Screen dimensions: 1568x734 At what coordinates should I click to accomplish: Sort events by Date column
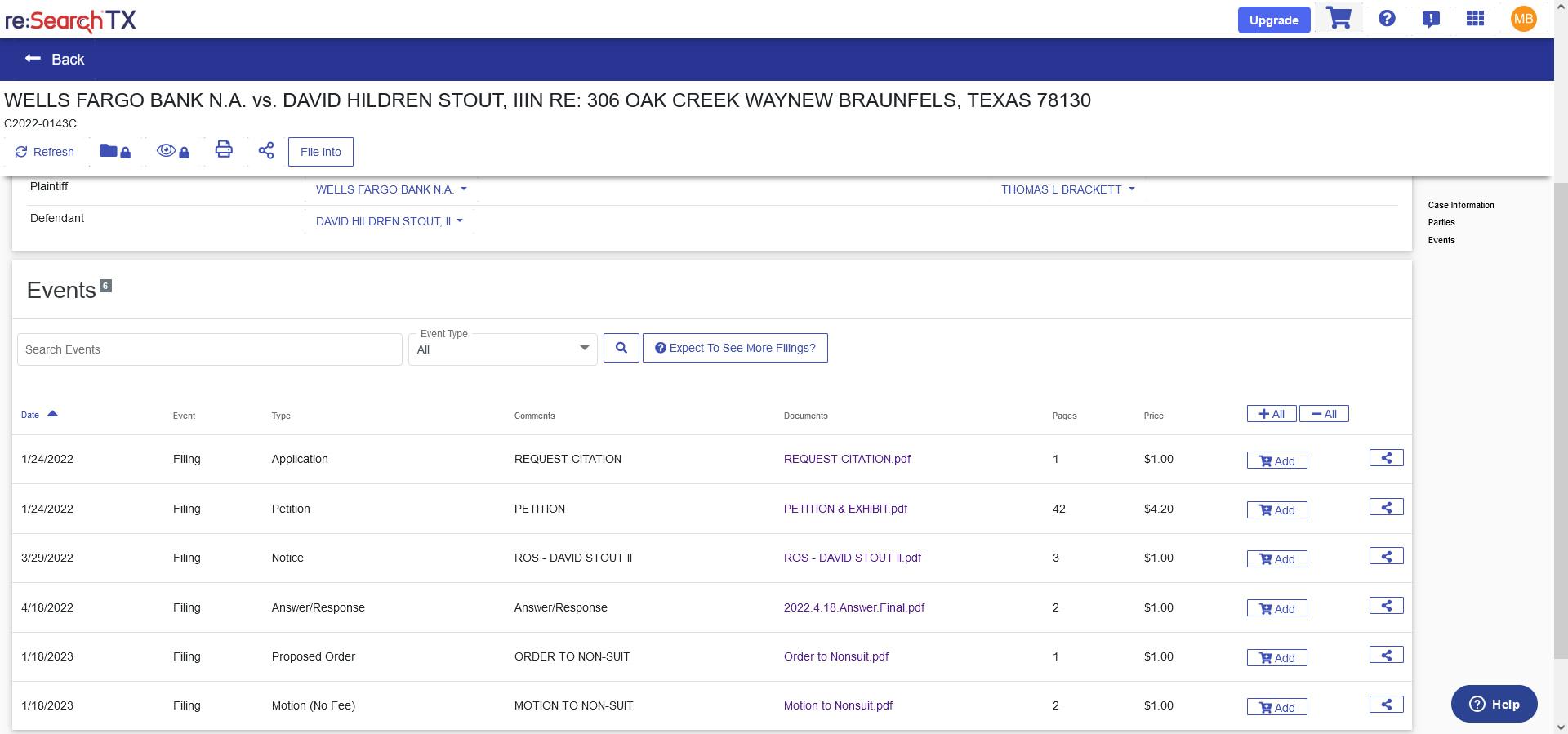click(39, 415)
